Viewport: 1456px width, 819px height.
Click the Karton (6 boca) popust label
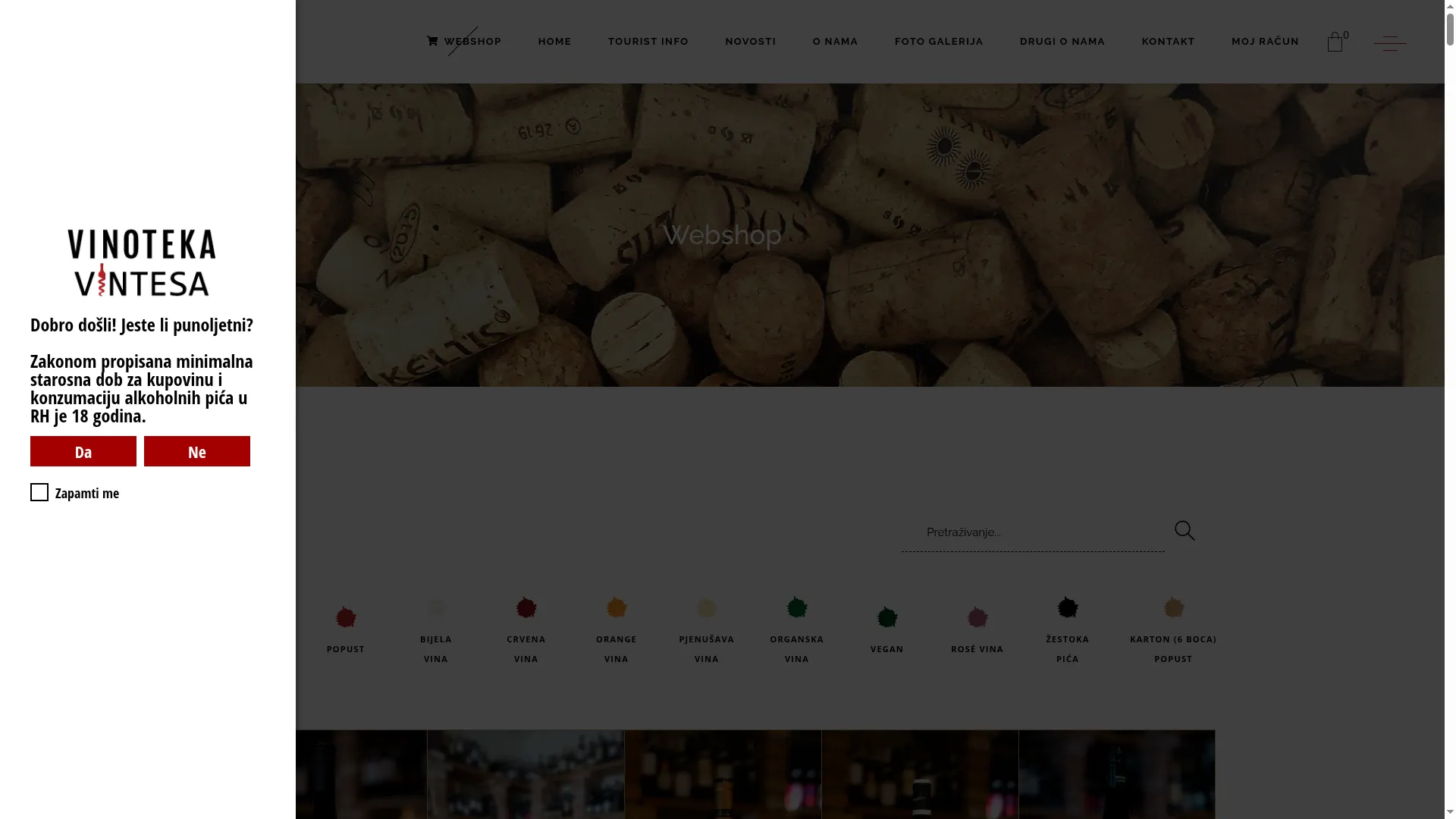(x=1174, y=649)
